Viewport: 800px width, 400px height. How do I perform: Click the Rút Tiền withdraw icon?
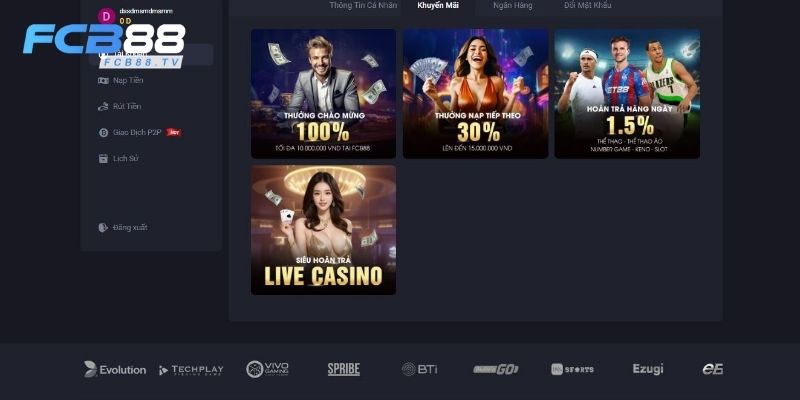pos(103,106)
